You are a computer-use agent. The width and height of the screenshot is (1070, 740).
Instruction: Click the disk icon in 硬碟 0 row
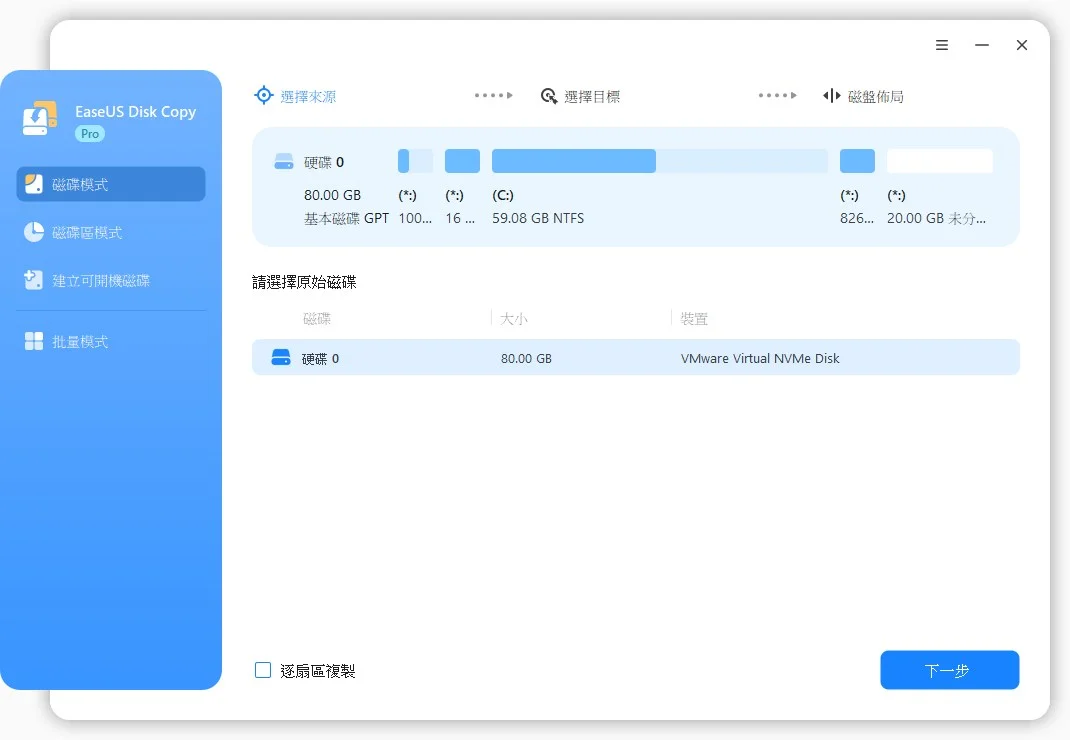[281, 357]
